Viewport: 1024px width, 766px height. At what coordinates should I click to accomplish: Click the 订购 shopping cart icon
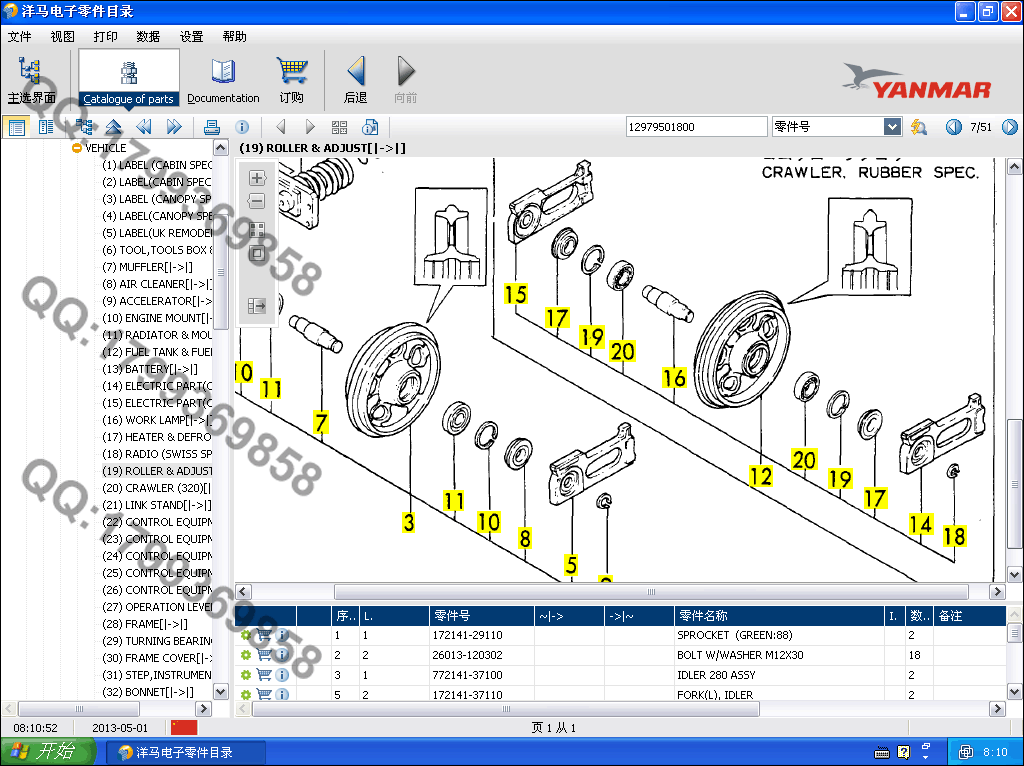(x=292, y=79)
